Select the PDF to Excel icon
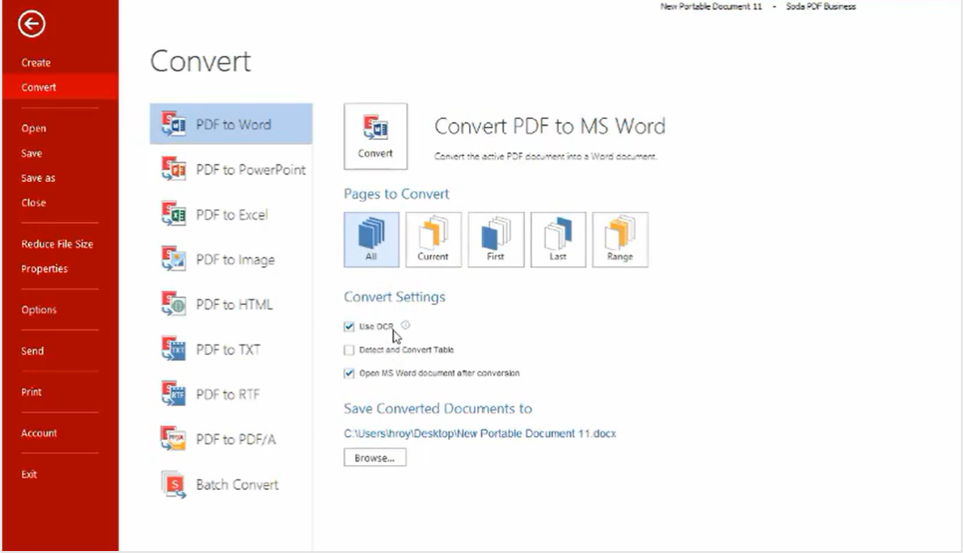 pos(174,214)
